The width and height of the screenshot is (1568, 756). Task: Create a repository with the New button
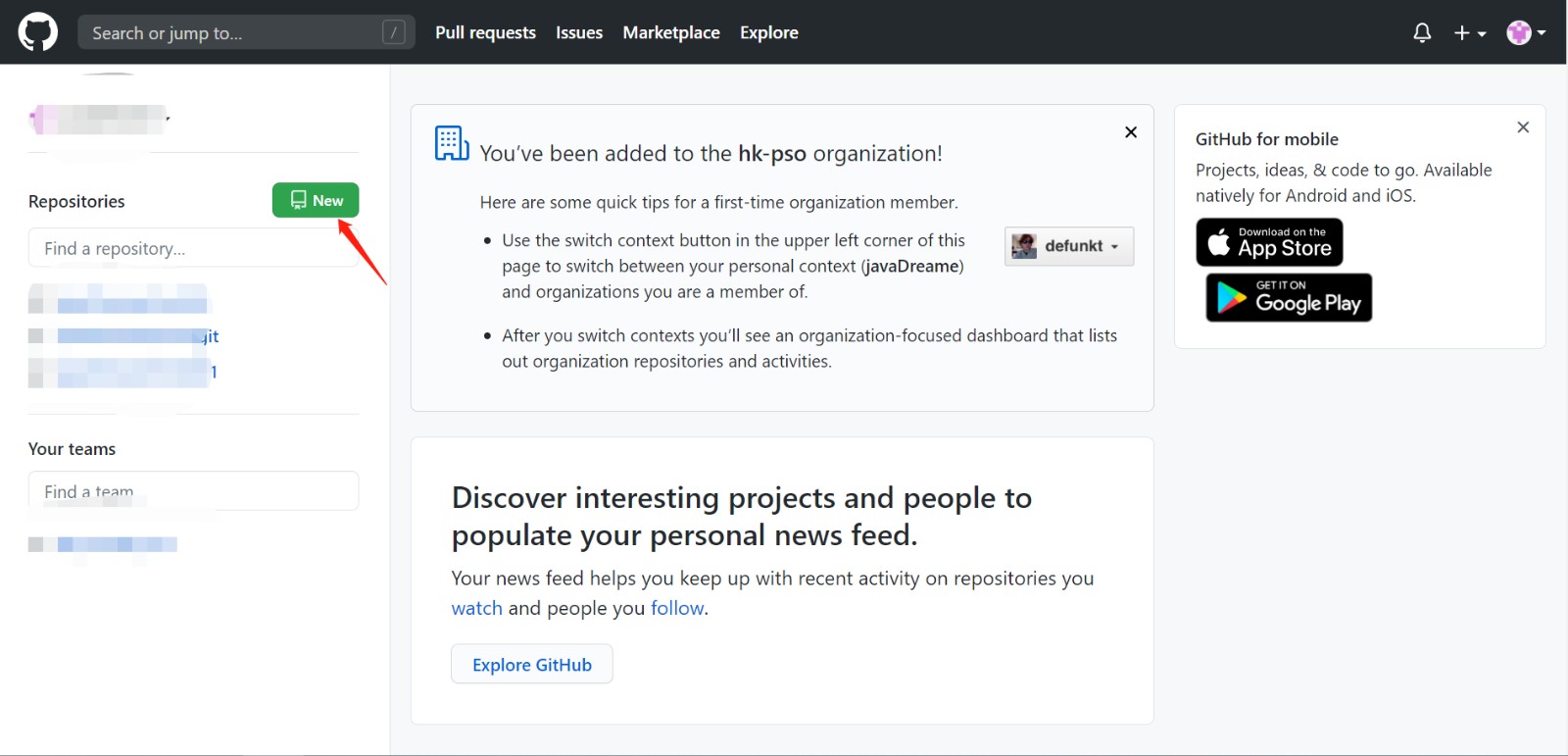coord(316,200)
